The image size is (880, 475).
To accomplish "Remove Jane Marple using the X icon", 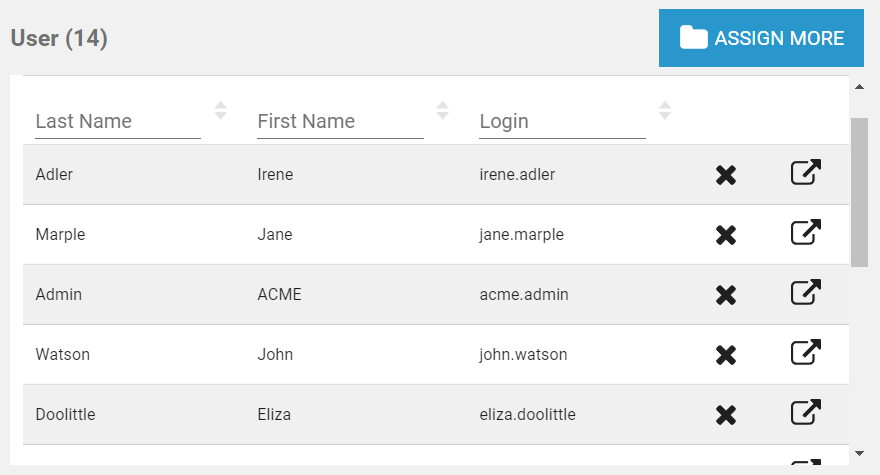I will [x=726, y=235].
